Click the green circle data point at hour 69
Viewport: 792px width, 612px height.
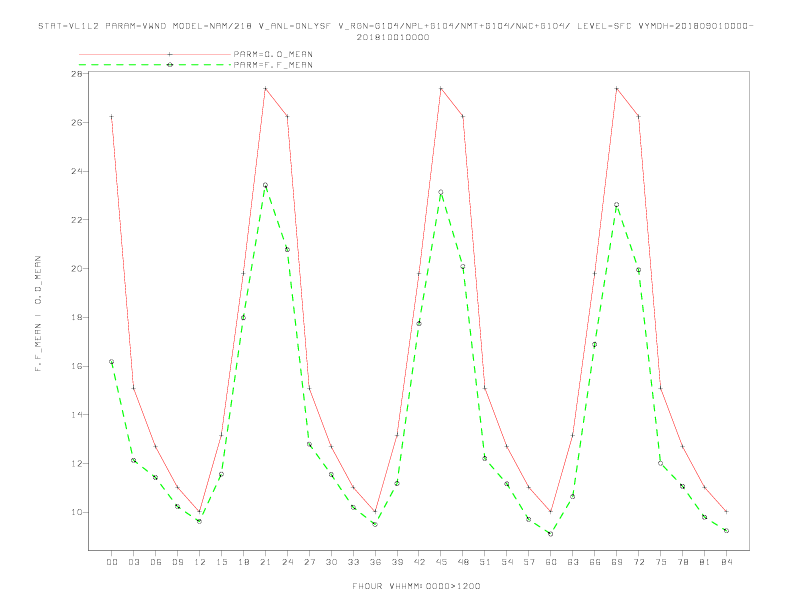pos(617,205)
